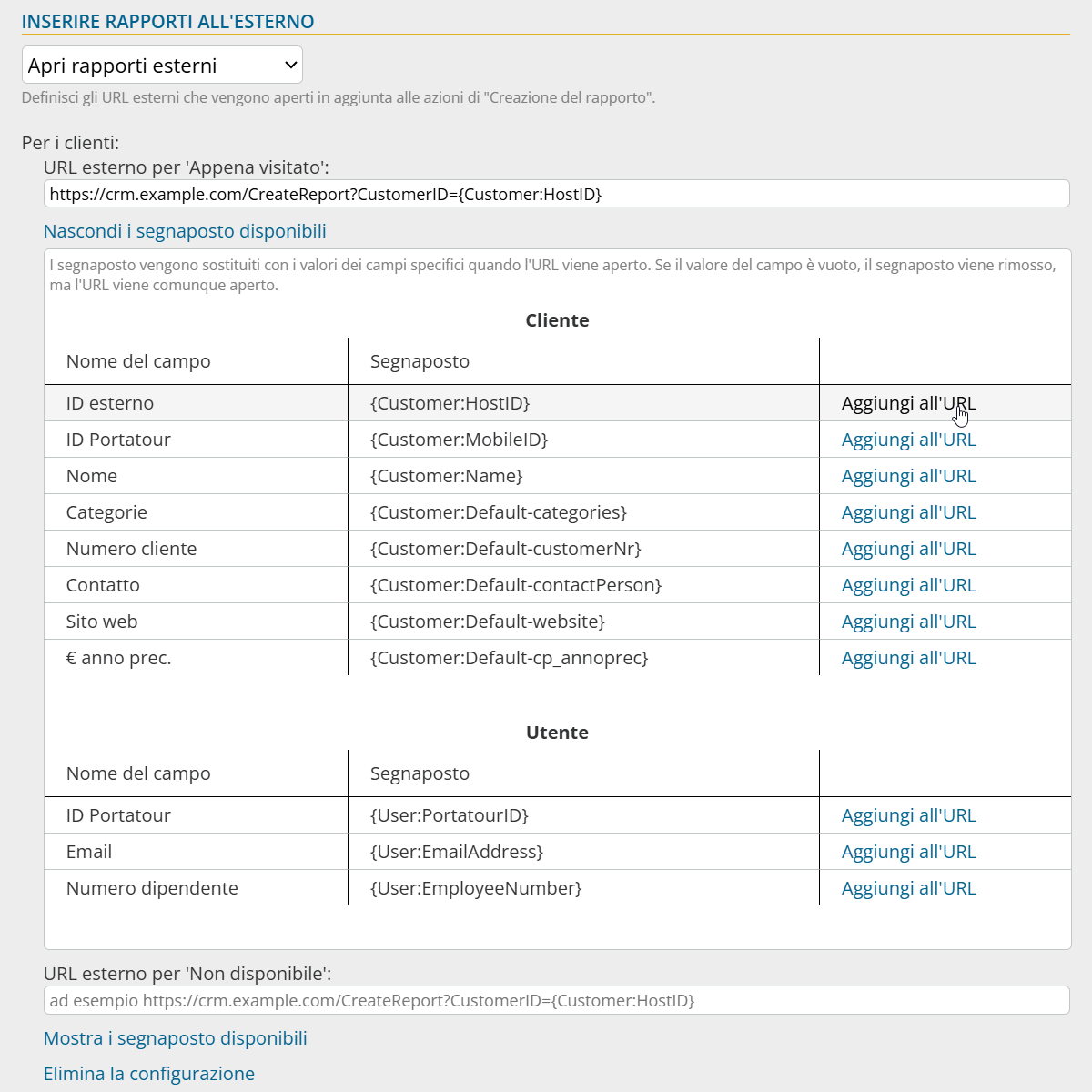This screenshot has height=1092, width=1092.
Task: Click 'Aggiungi all'URL' in the Email row
Action: coord(908,852)
